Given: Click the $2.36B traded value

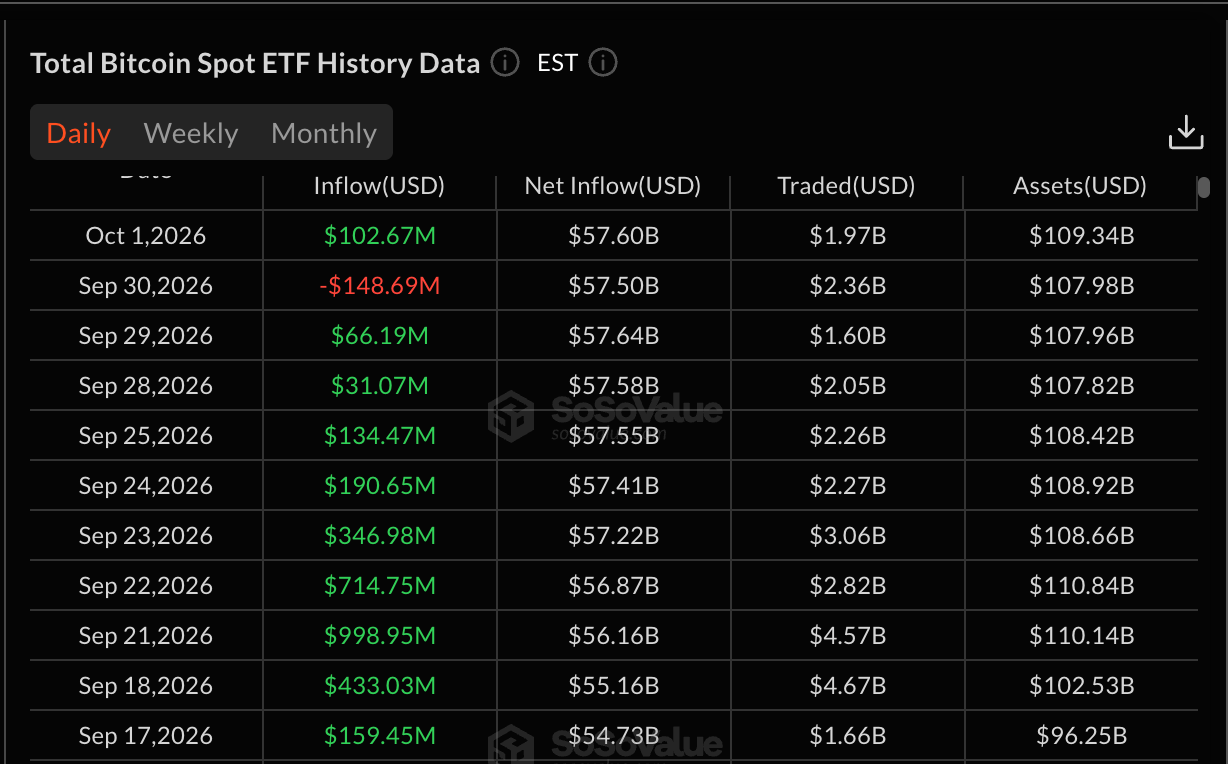Looking at the screenshot, I should pos(848,286).
